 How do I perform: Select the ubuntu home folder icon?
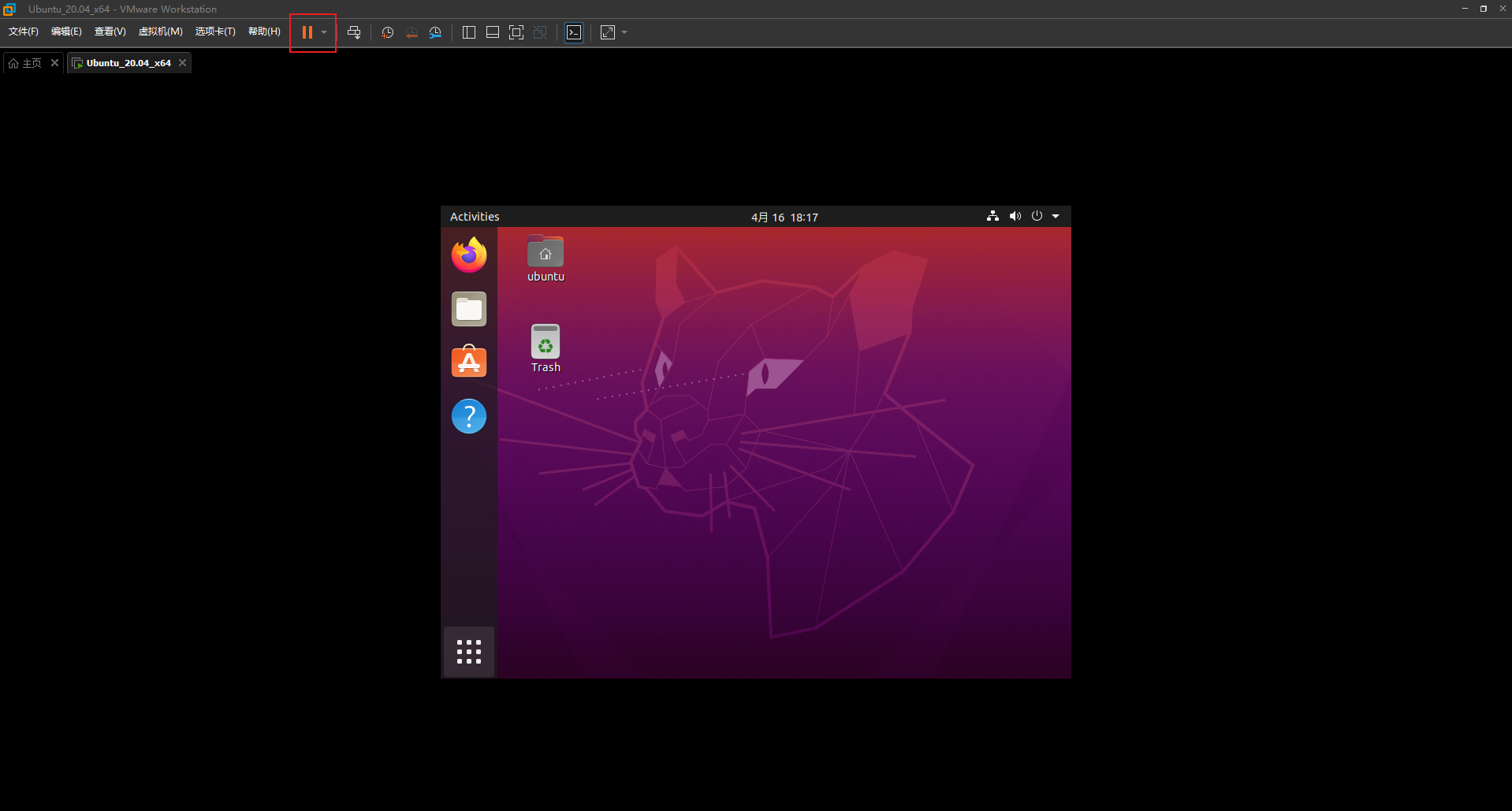(546, 259)
